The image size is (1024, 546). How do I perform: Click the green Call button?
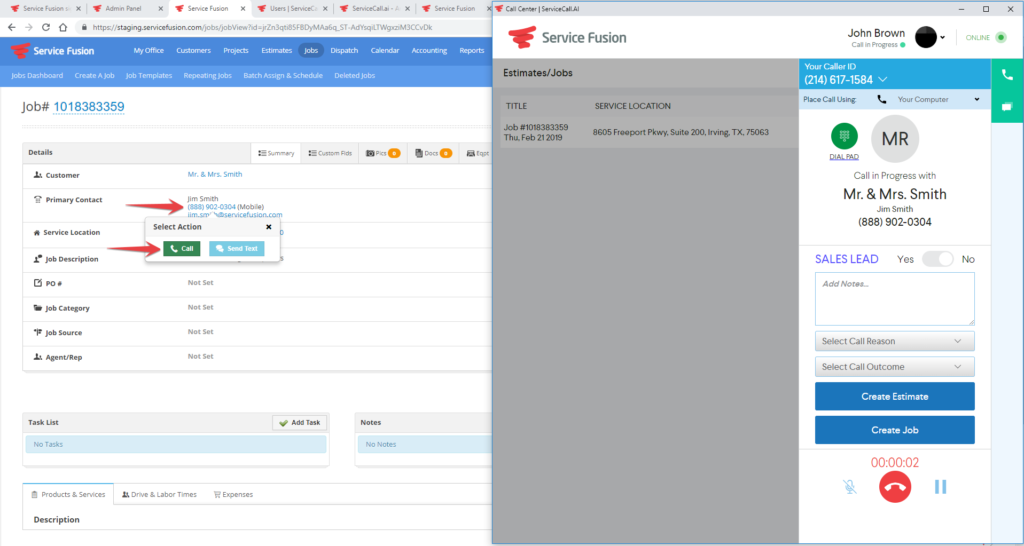coord(182,249)
